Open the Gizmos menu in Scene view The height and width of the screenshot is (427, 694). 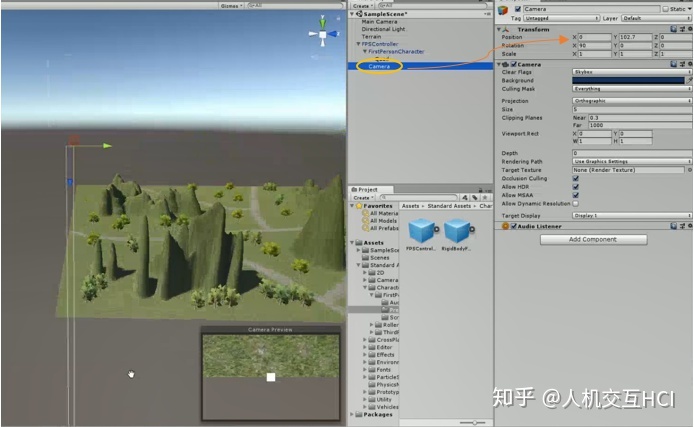coord(231,6)
